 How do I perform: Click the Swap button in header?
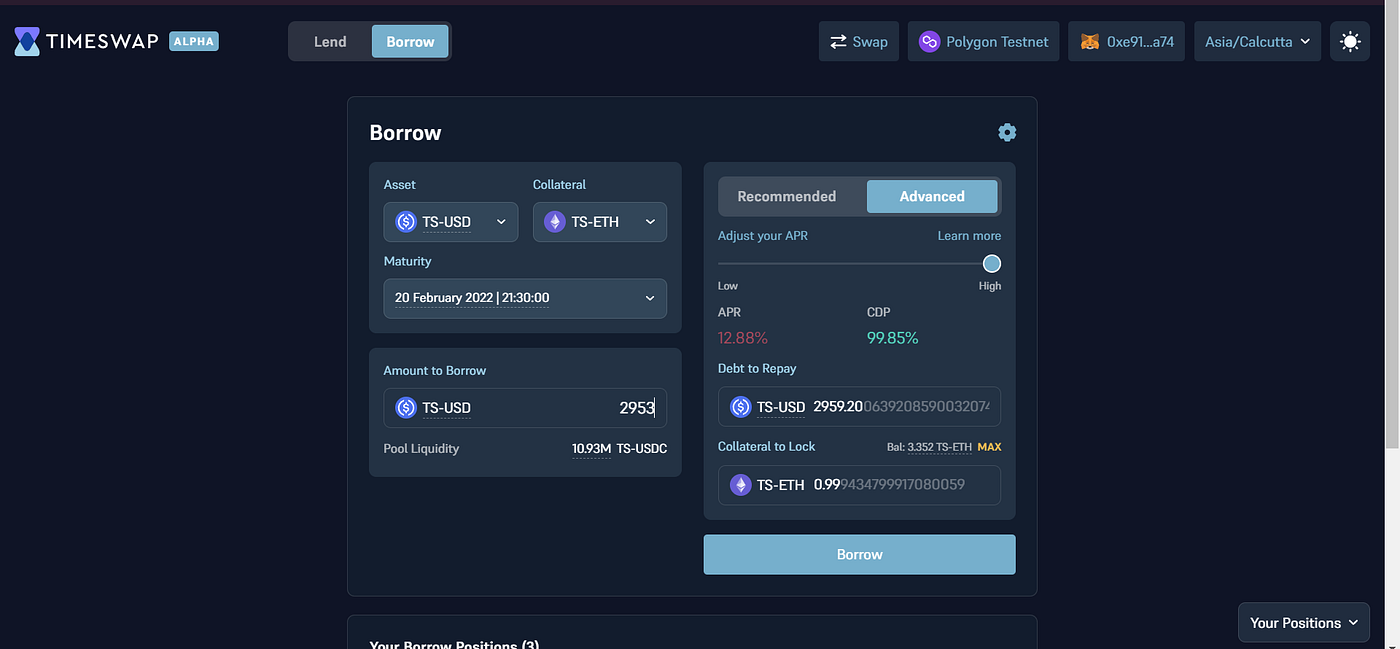click(859, 42)
